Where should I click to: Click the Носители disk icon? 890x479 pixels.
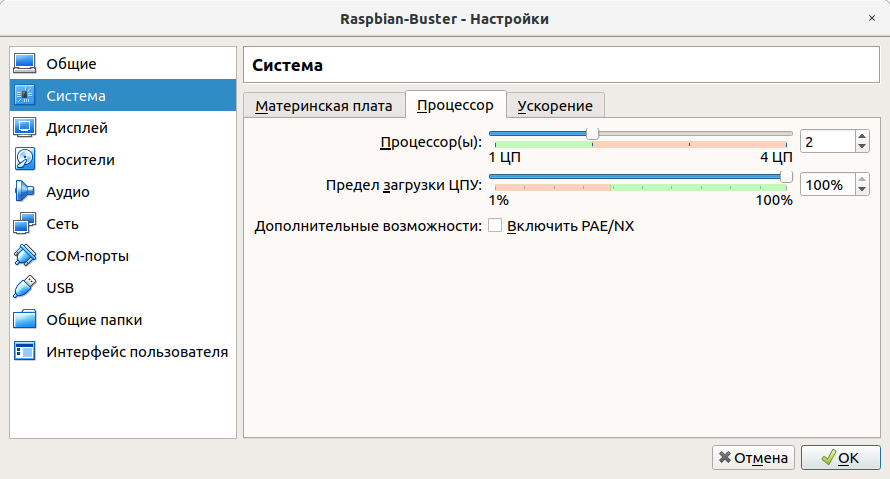[x=24, y=159]
